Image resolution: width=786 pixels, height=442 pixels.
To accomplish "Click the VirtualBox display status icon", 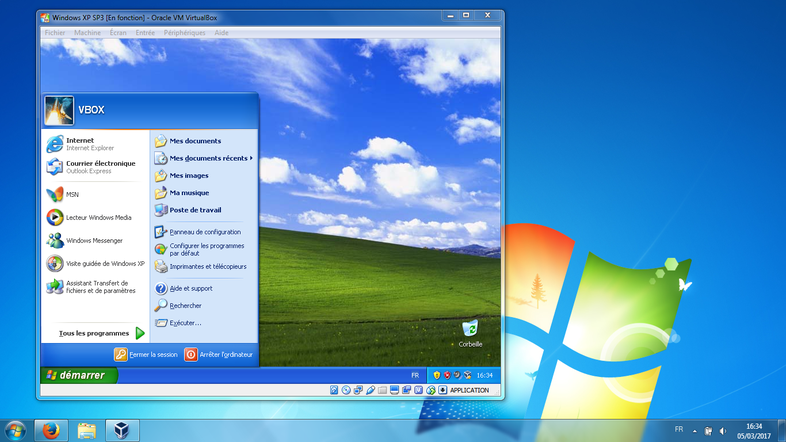I will 395,390.
